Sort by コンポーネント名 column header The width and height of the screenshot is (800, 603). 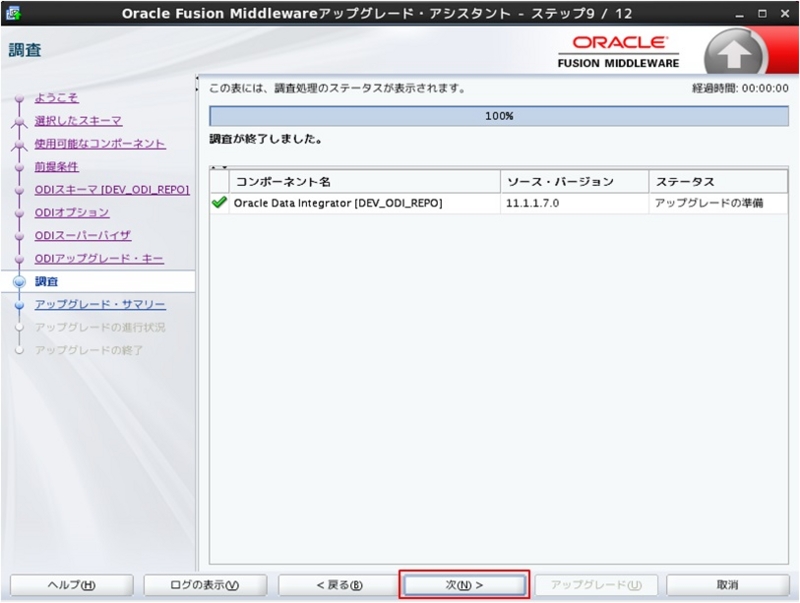(x=365, y=182)
